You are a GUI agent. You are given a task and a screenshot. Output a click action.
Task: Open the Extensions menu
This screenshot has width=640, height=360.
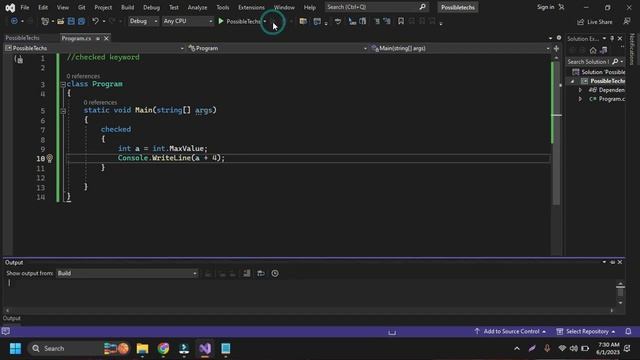coord(251,7)
